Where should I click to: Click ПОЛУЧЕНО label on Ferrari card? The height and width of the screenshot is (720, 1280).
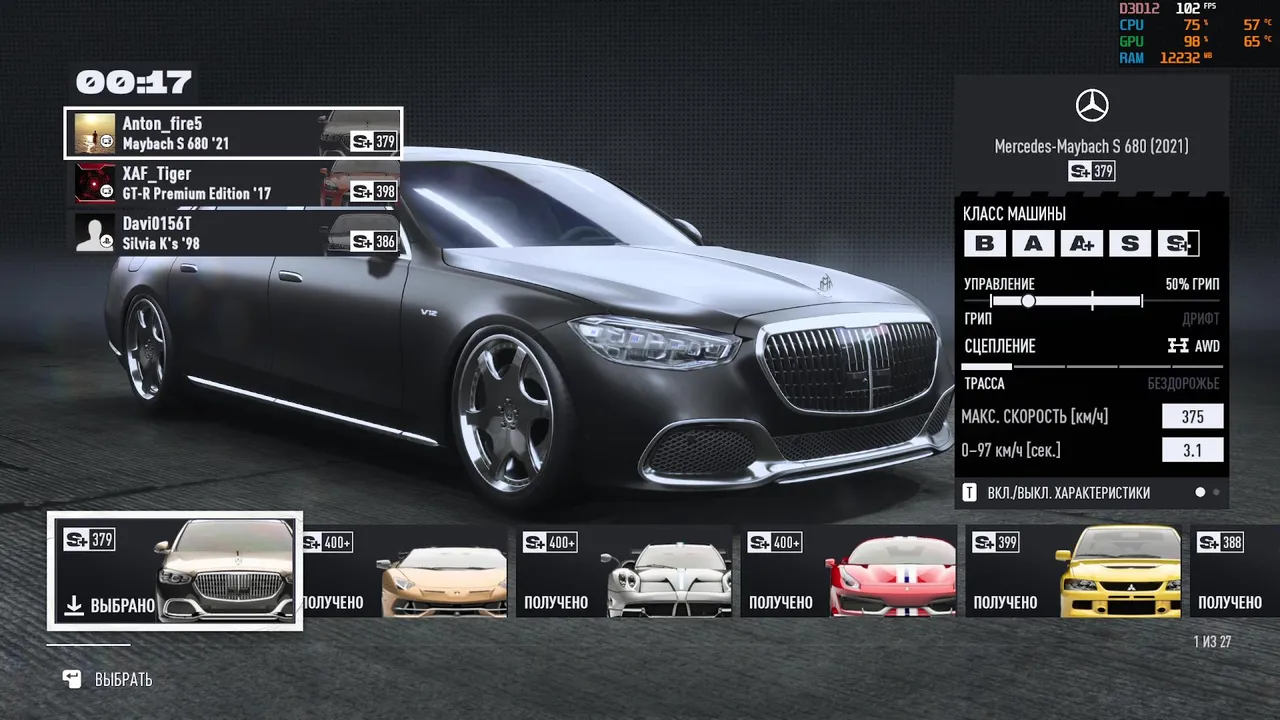pyautogui.click(x=781, y=603)
